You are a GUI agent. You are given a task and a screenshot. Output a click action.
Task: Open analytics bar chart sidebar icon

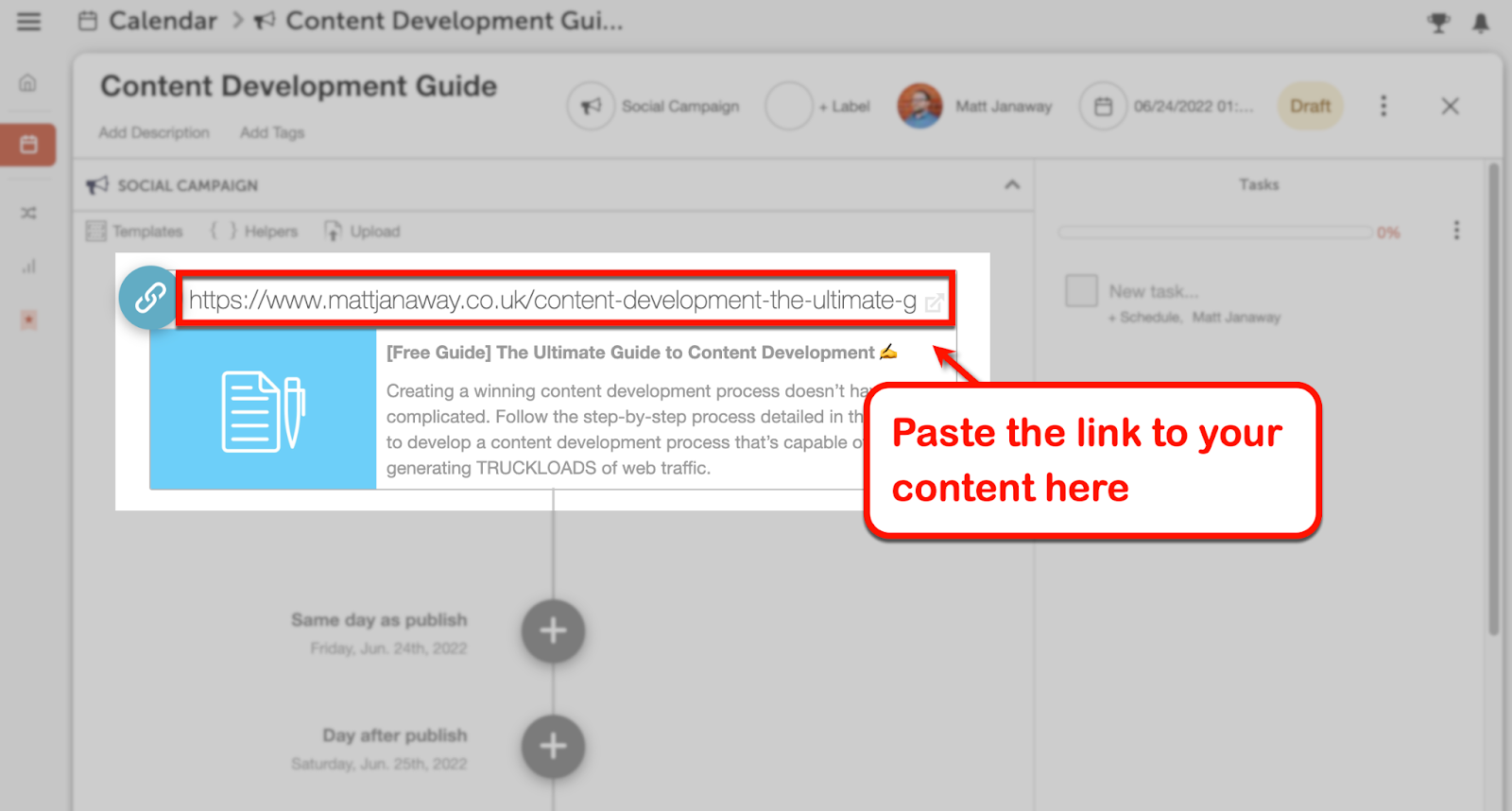coord(28,267)
